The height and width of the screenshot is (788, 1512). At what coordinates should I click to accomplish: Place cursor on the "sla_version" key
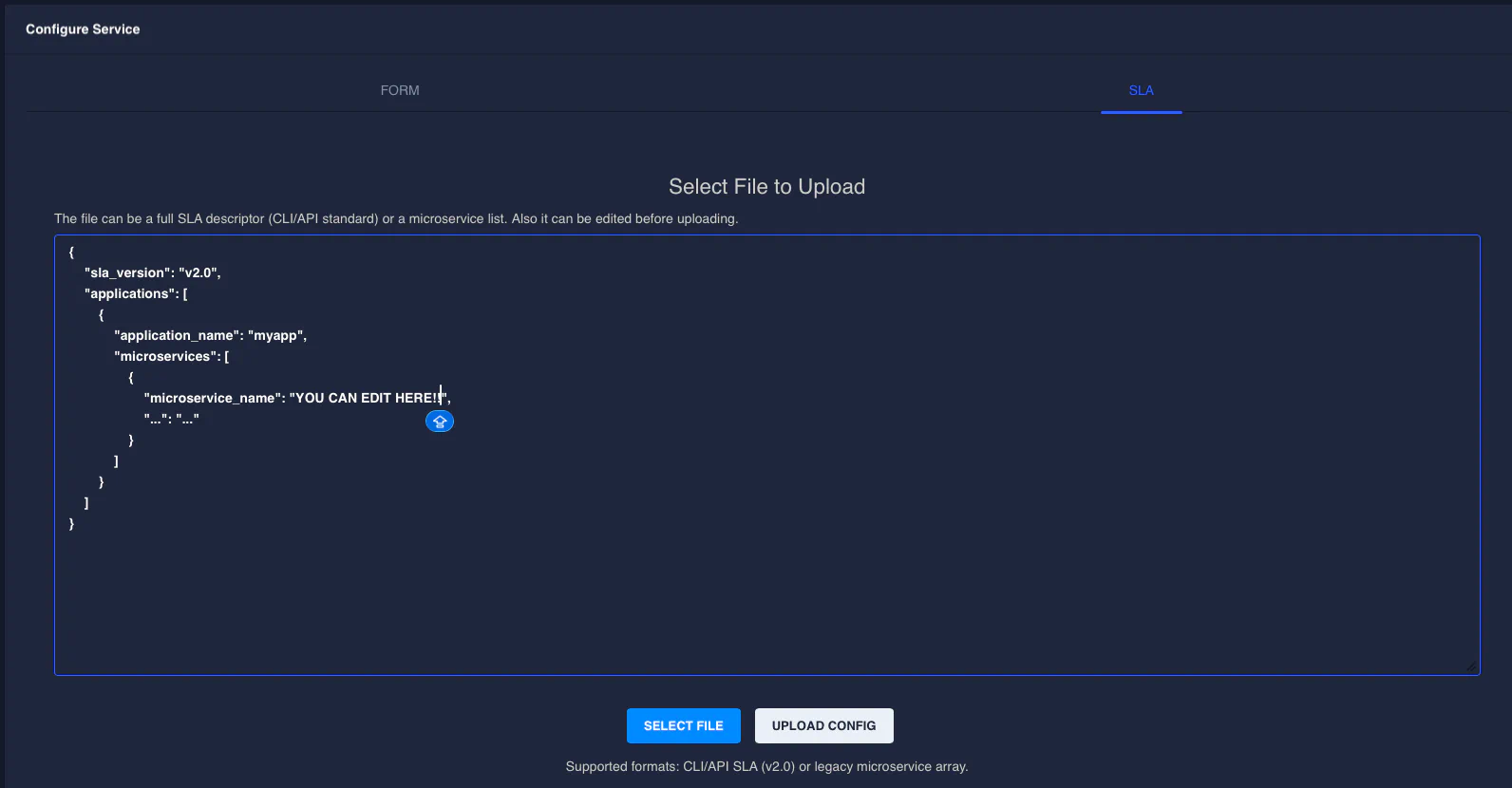[127, 272]
